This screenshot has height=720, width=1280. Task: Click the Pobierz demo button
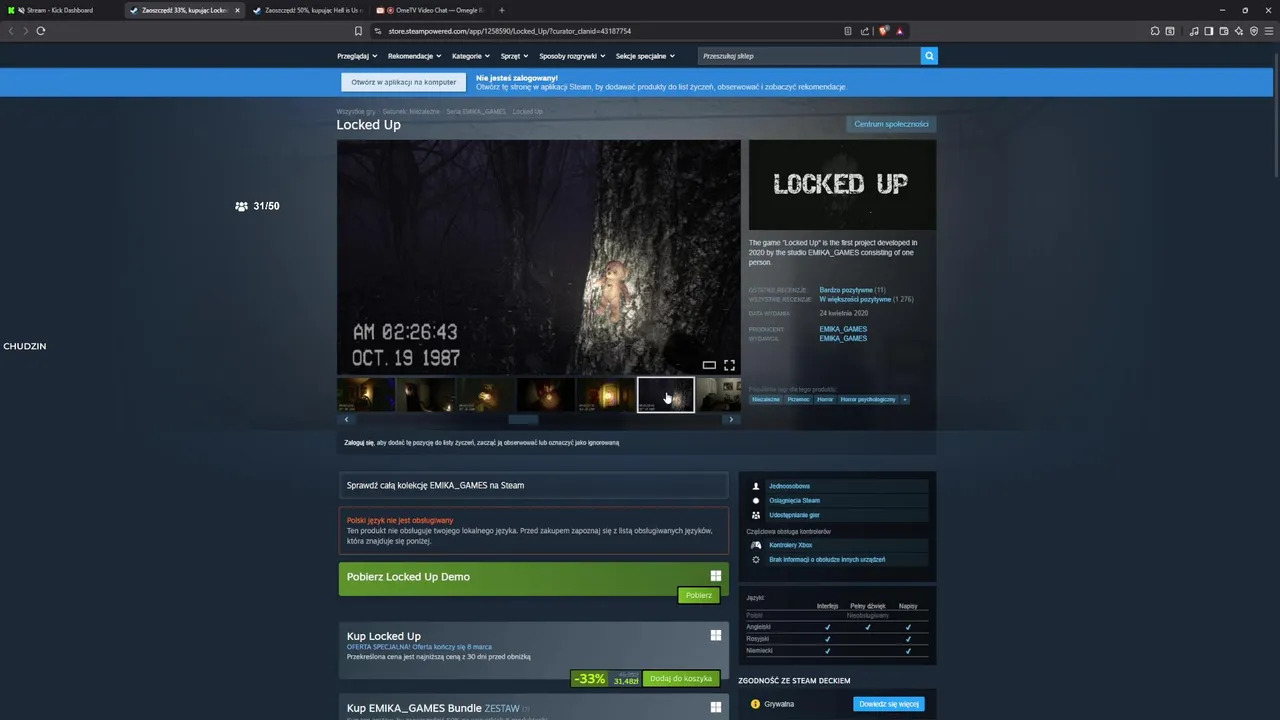698,595
